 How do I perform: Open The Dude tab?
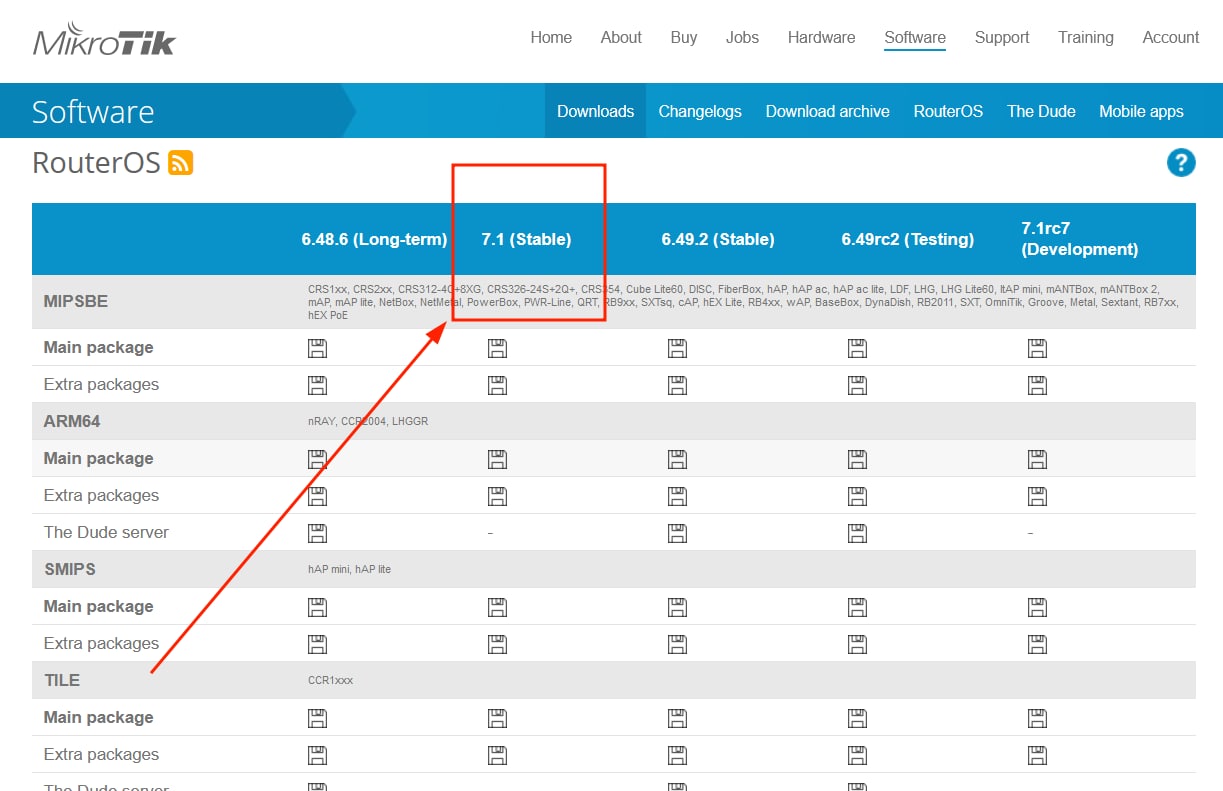pos(1041,111)
